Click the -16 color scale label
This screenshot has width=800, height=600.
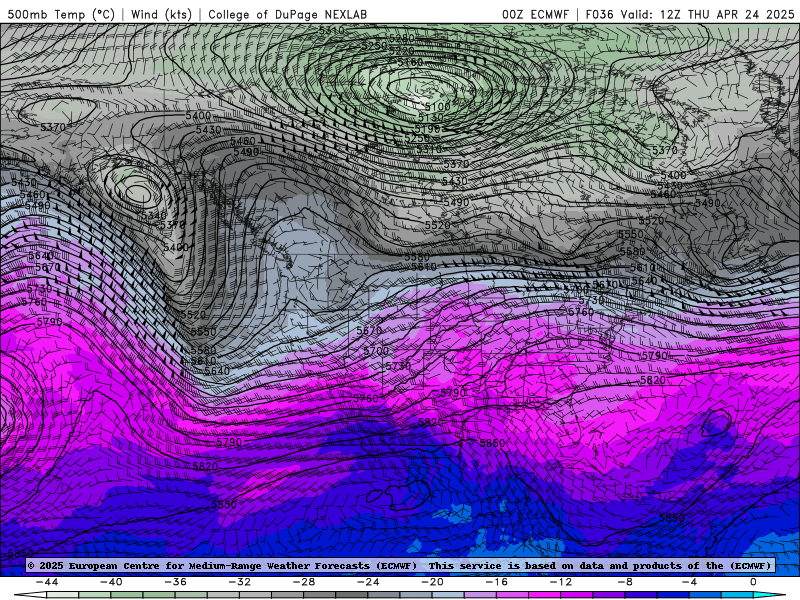(496, 582)
